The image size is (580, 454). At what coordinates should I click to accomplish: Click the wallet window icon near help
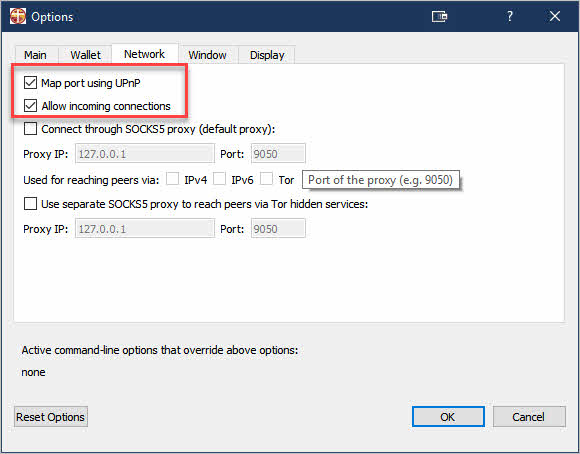click(x=439, y=17)
